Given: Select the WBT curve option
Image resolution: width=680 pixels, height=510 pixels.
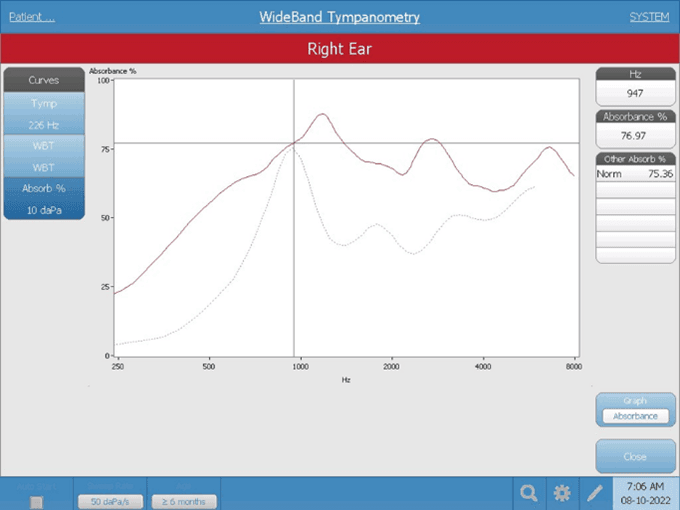Looking at the screenshot, I should pos(43,155).
